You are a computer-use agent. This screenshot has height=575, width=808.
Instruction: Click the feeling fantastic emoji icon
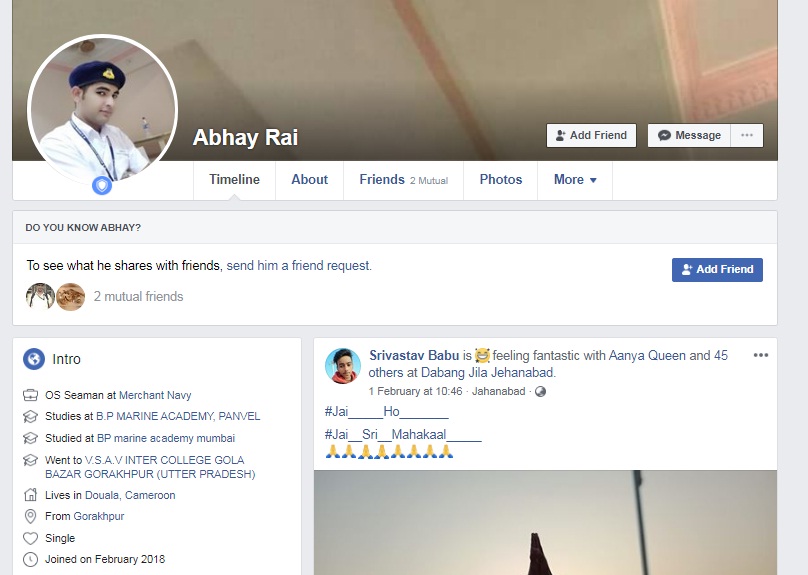click(482, 356)
